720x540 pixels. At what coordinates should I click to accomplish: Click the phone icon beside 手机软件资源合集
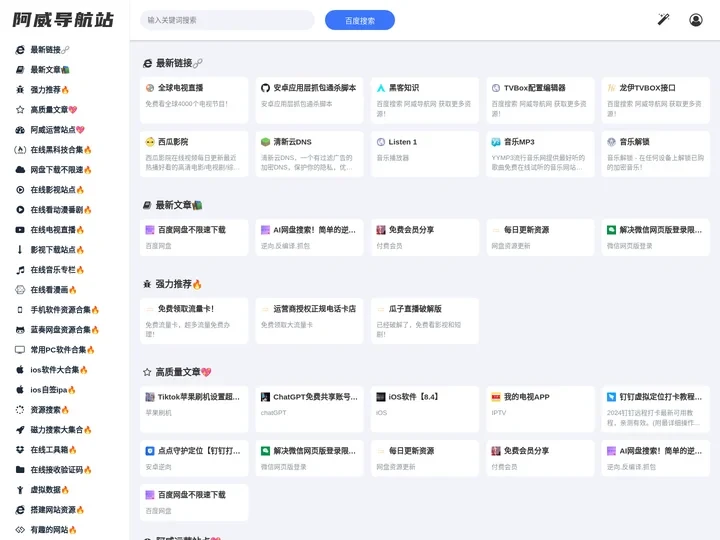[x=20, y=310]
